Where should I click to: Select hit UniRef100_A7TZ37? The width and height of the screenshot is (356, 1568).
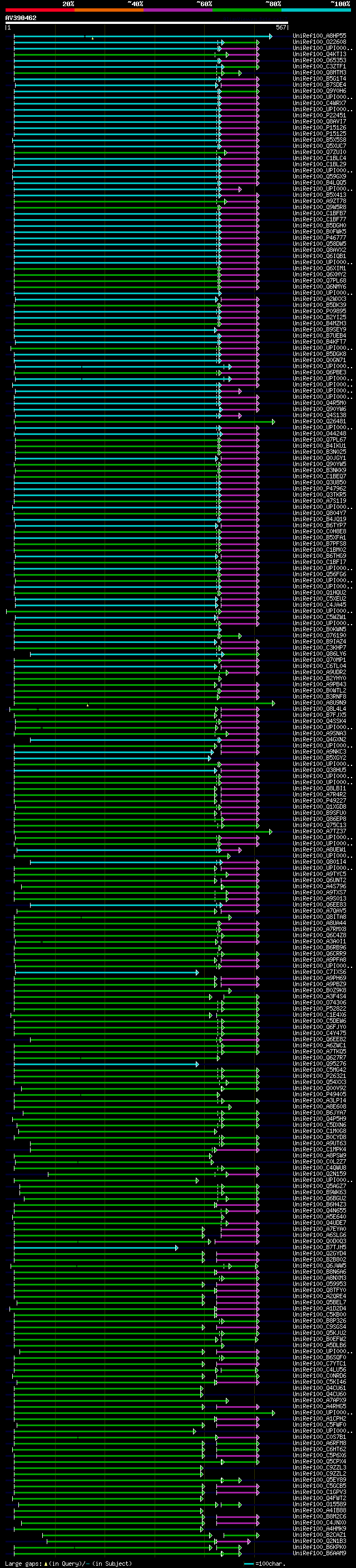pos(319,831)
